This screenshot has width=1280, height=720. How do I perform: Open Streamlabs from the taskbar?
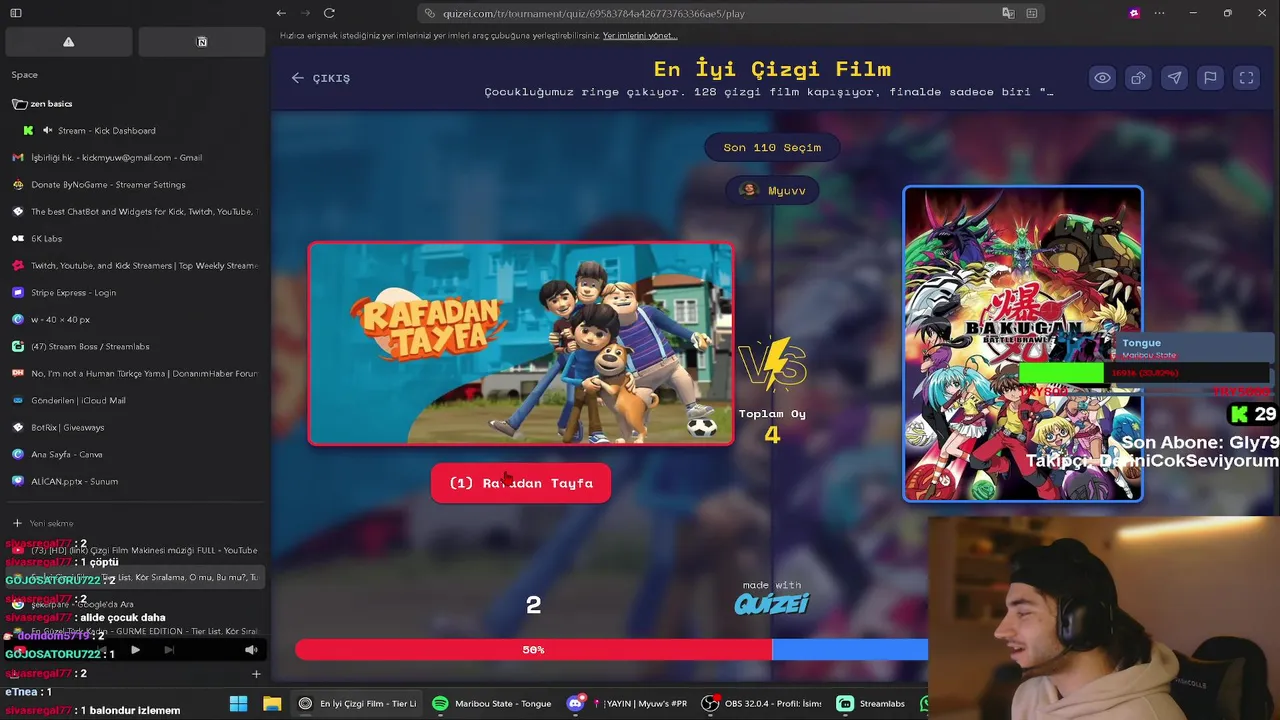coord(872,703)
